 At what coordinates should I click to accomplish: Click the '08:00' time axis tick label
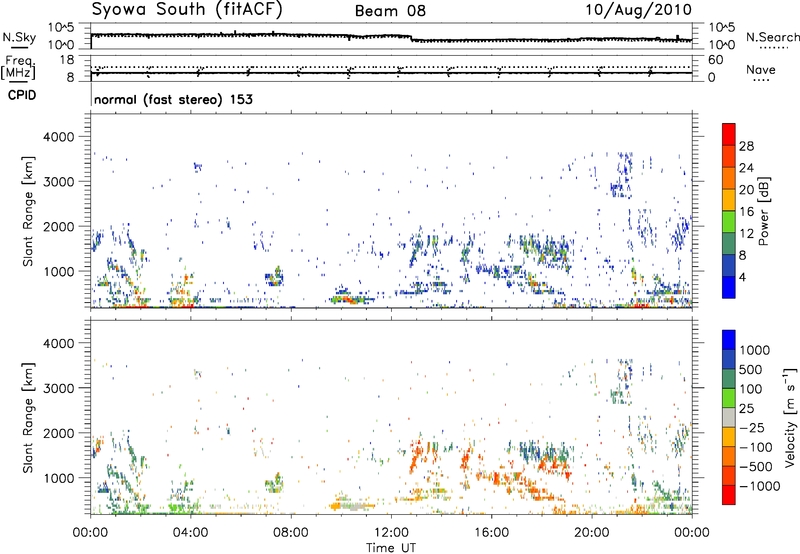coord(291,533)
